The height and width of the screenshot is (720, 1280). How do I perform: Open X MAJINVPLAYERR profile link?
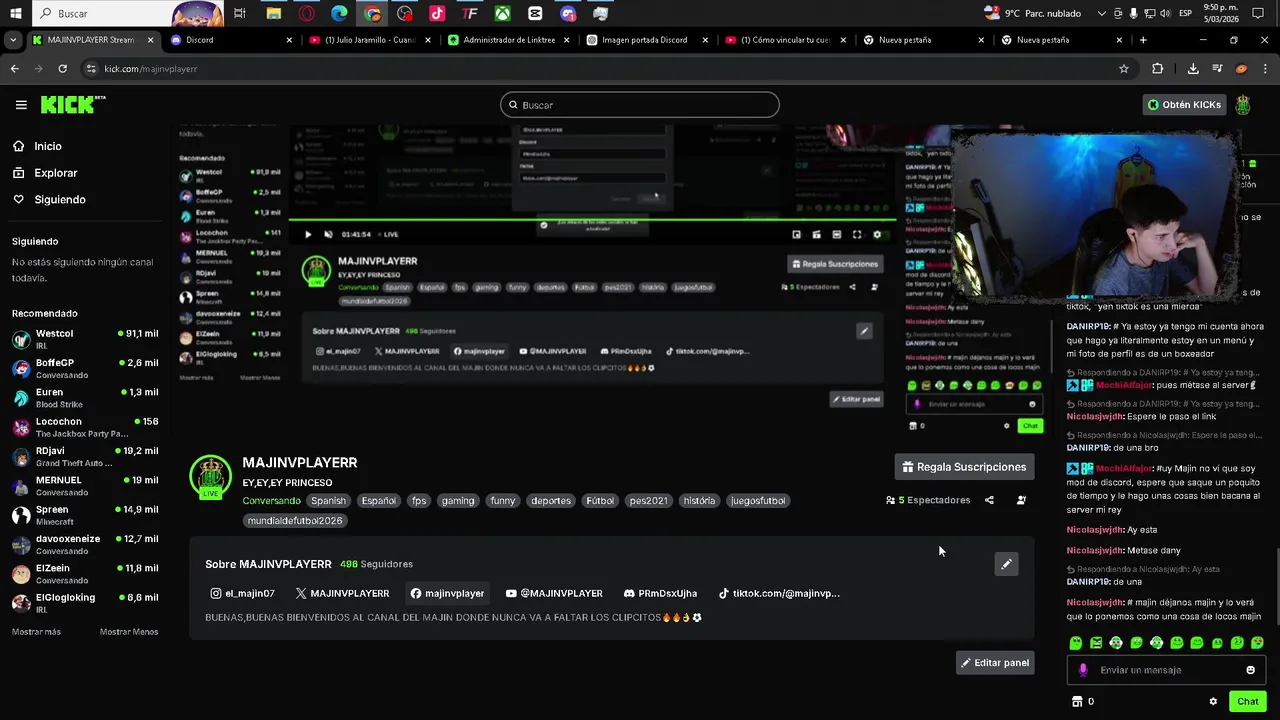point(342,593)
